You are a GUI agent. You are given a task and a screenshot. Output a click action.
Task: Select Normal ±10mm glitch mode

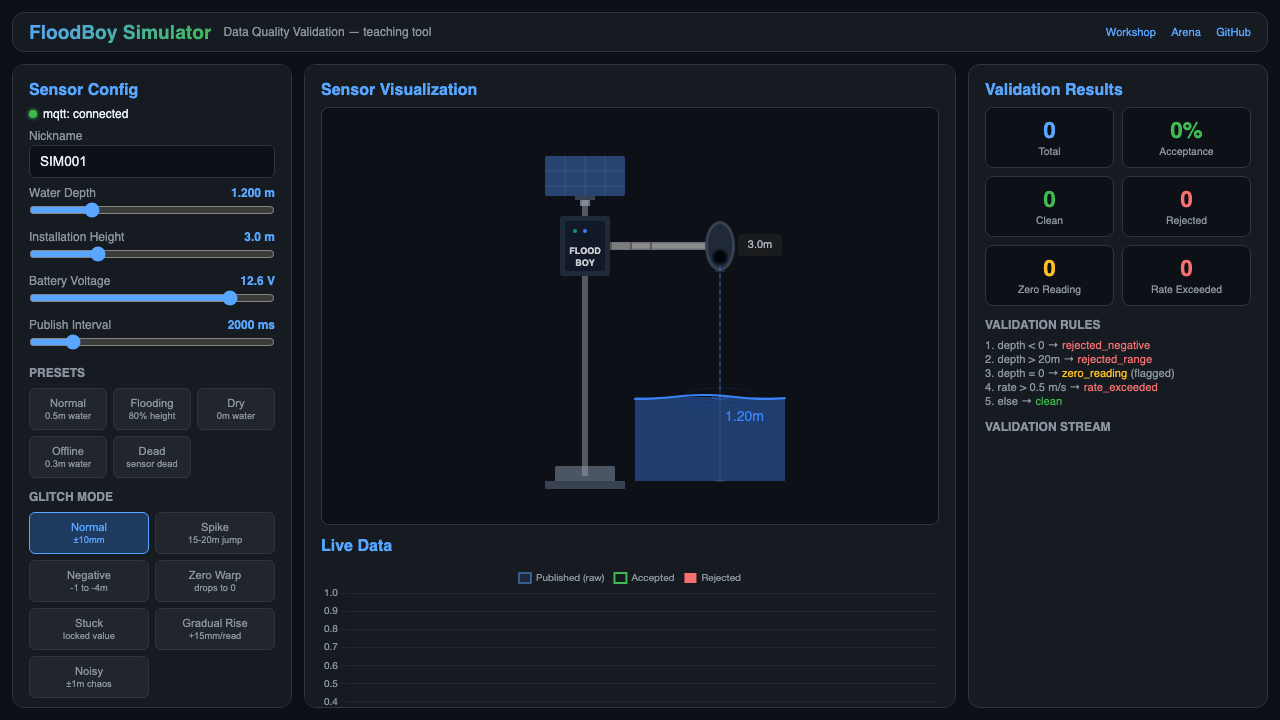coord(89,533)
